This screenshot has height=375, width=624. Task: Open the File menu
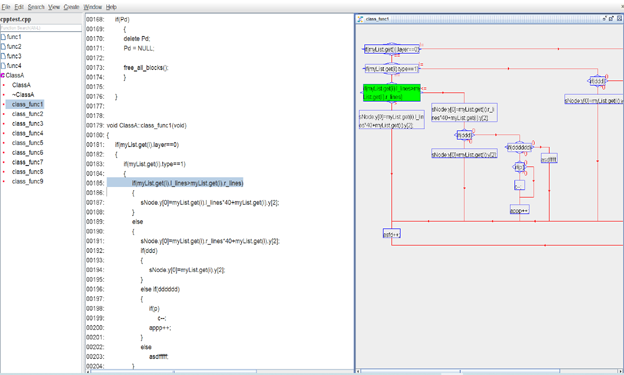coord(6,7)
